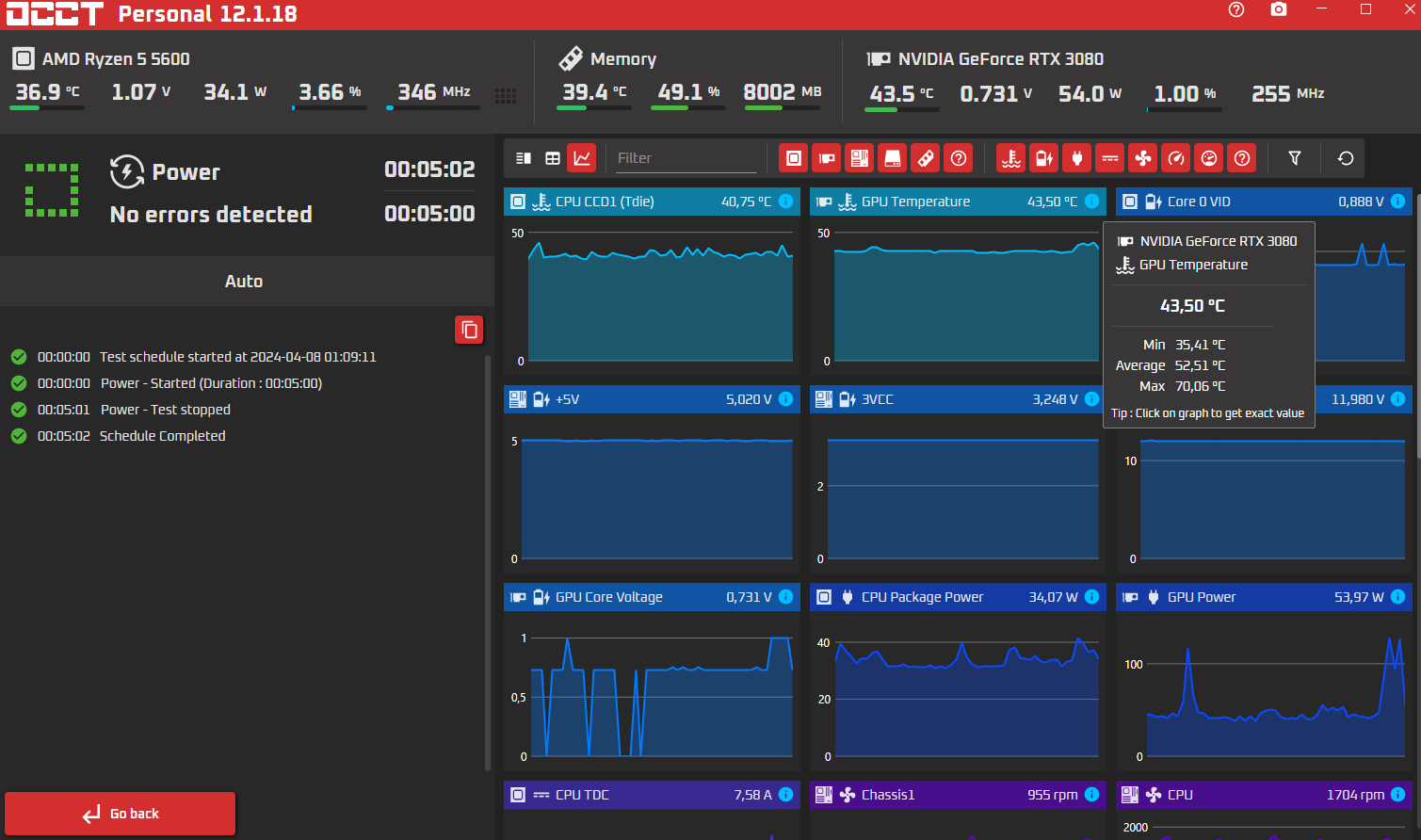Image resolution: width=1421 pixels, height=840 pixels.
Task: Toggle the usage gauge sensor filter
Action: click(x=1209, y=158)
